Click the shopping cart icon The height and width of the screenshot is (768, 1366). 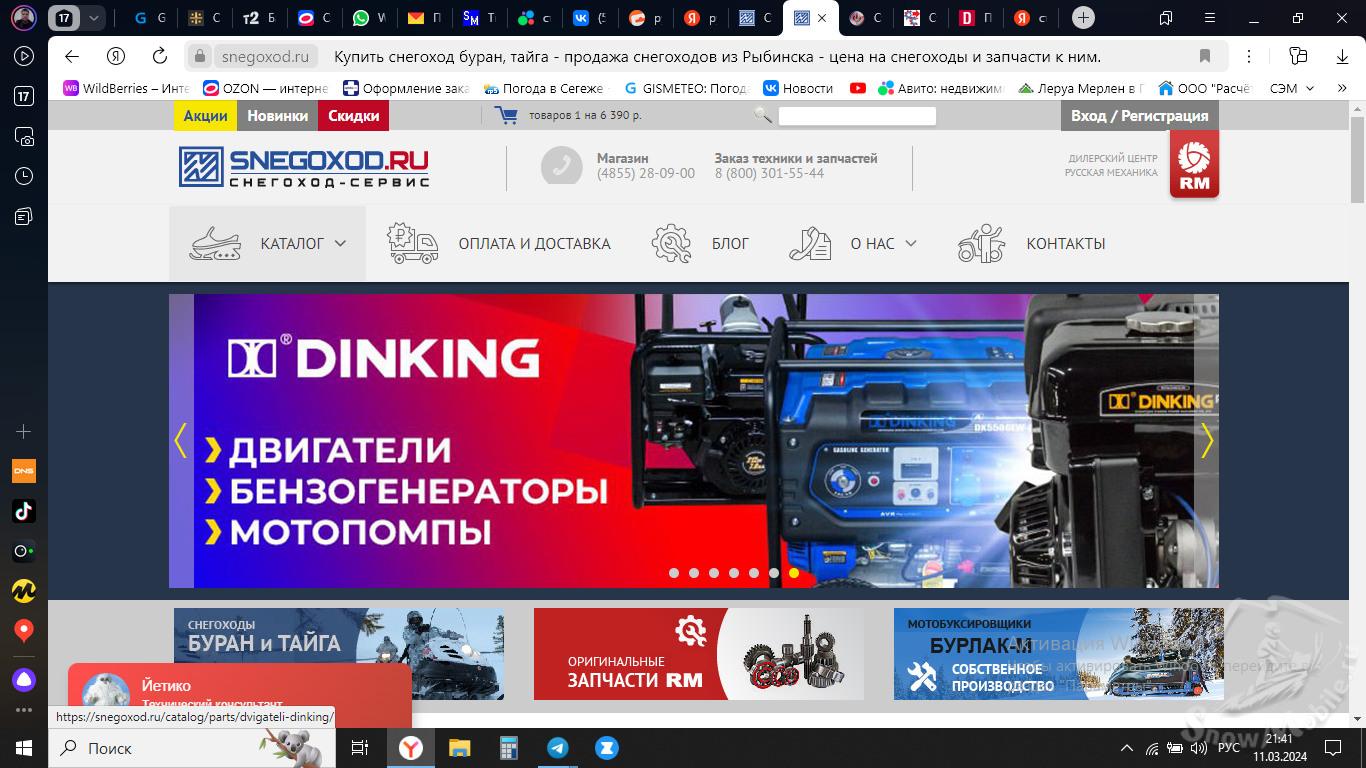pos(507,115)
